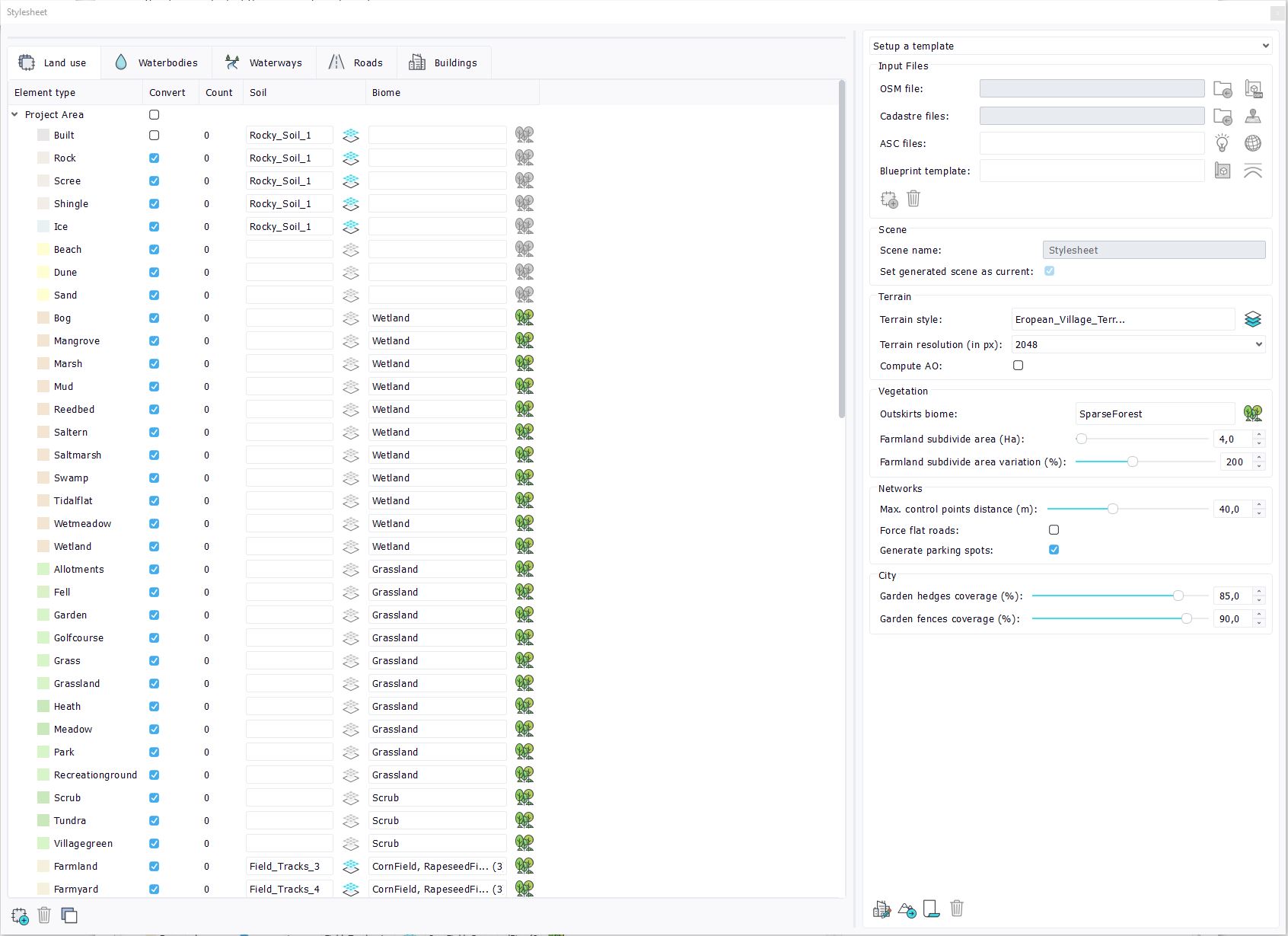Click the trash icon under Blueprint template
Viewport: 1288px width, 936px height.
913,199
